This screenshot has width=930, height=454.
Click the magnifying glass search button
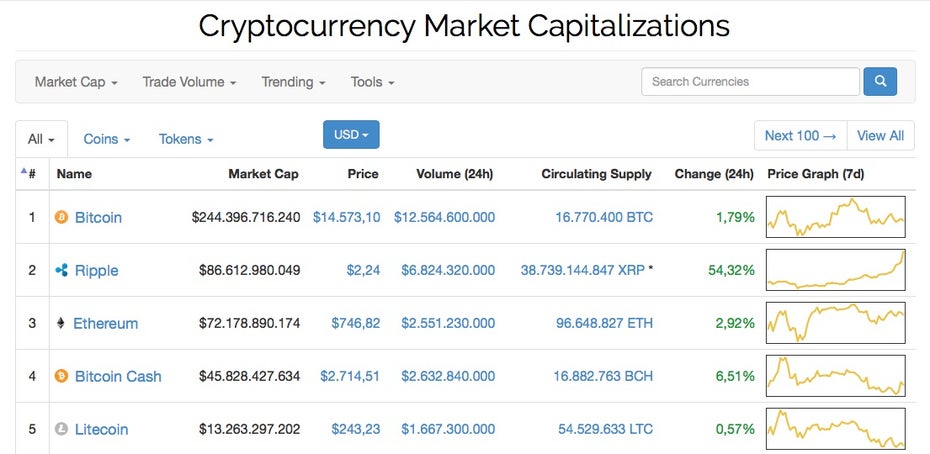click(880, 81)
